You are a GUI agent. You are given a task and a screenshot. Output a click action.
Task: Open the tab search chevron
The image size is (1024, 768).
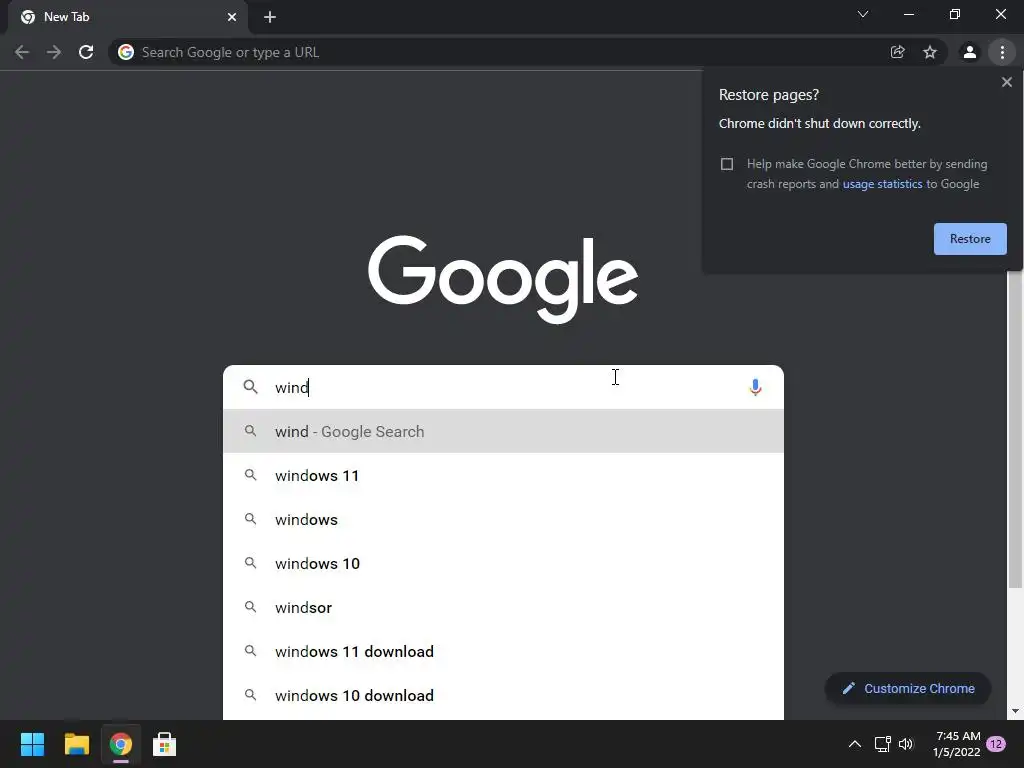(863, 14)
